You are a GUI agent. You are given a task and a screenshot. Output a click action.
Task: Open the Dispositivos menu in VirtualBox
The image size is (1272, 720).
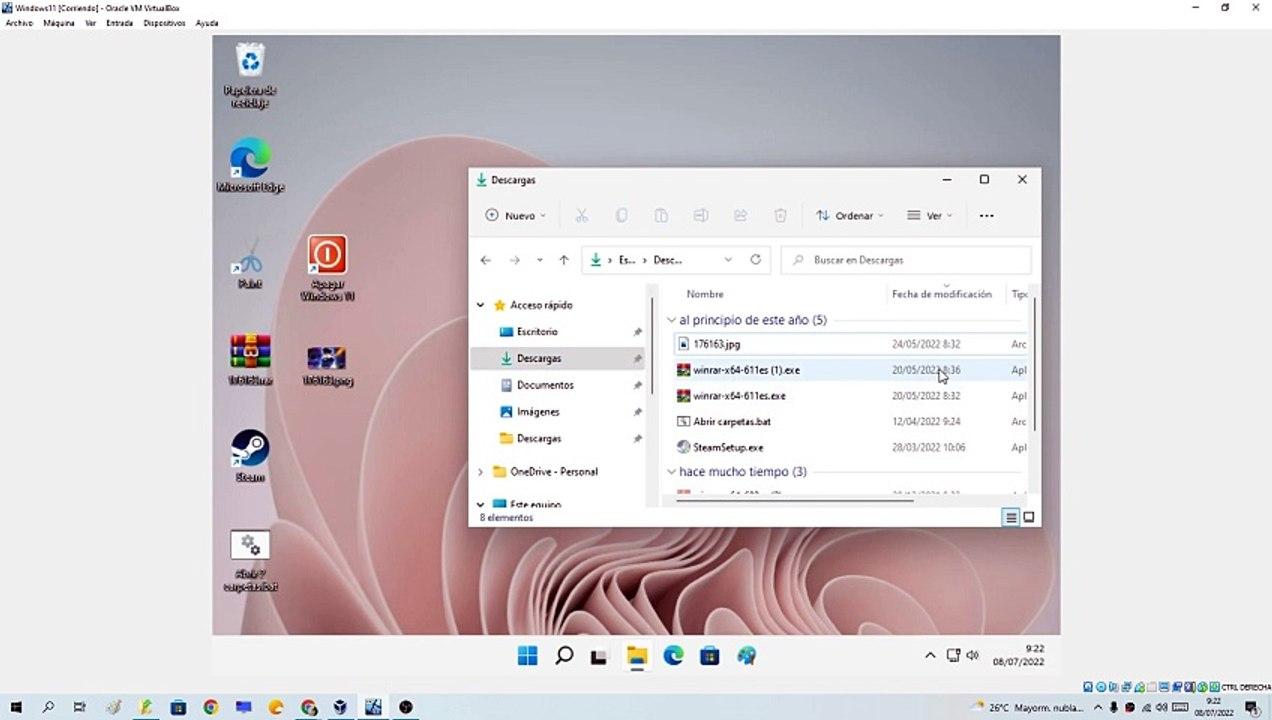pos(164,22)
